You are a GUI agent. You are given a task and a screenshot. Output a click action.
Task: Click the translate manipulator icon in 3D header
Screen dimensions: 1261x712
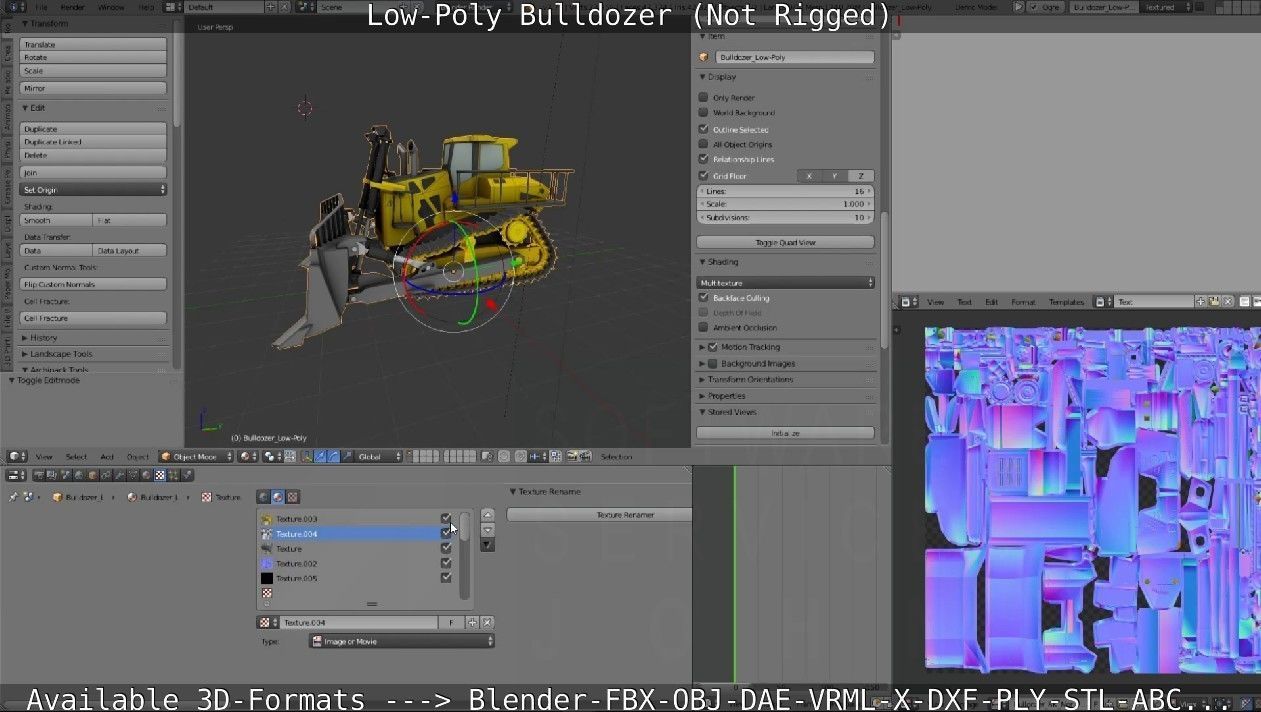click(320, 456)
